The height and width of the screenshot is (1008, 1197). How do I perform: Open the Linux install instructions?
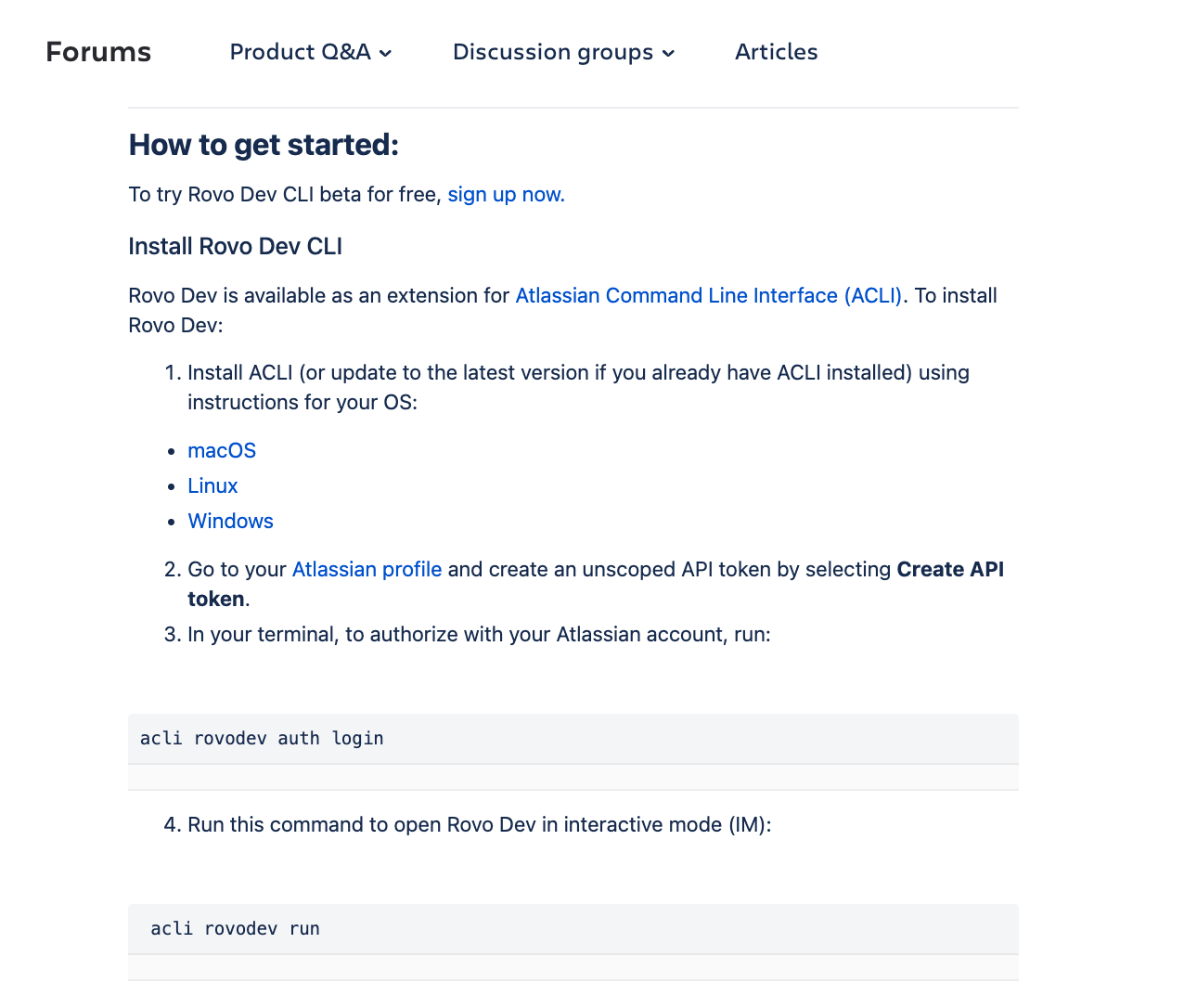point(212,485)
